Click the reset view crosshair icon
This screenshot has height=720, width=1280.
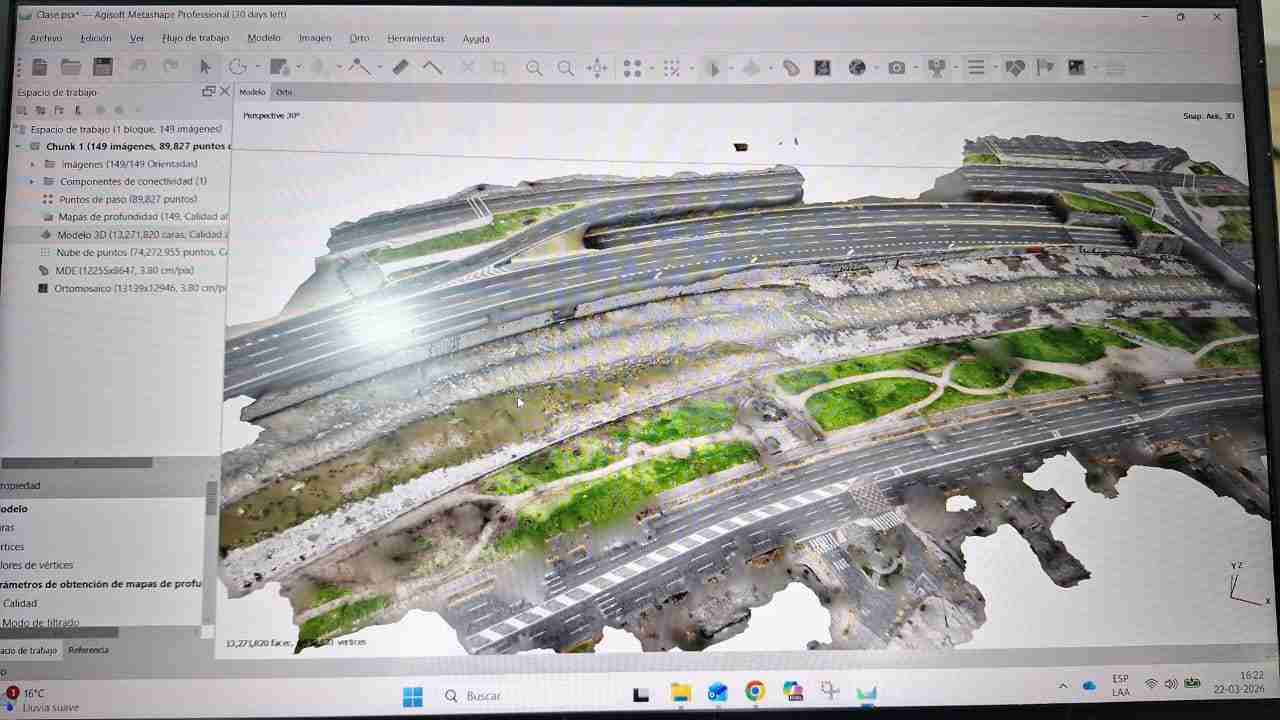click(x=596, y=67)
